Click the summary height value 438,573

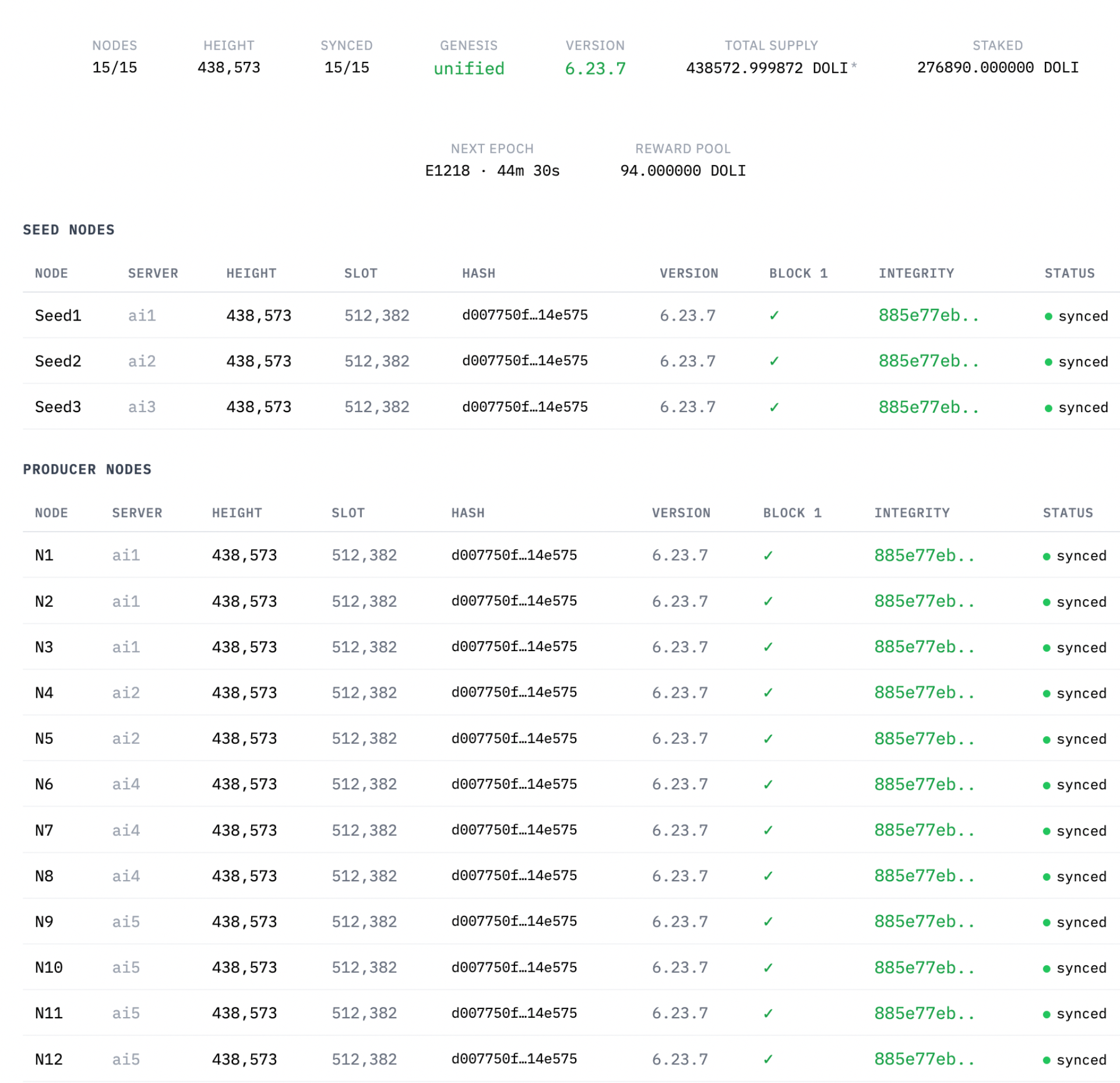tap(229, 68)
